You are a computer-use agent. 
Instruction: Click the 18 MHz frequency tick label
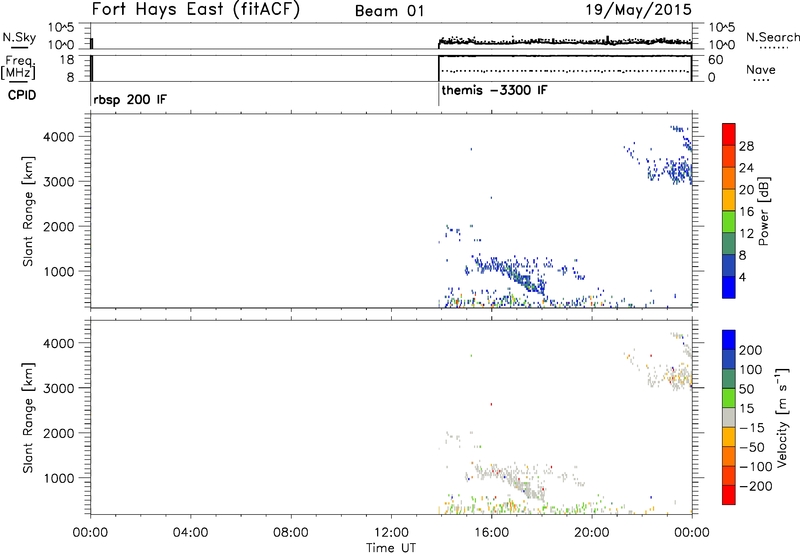coord(66,60)
